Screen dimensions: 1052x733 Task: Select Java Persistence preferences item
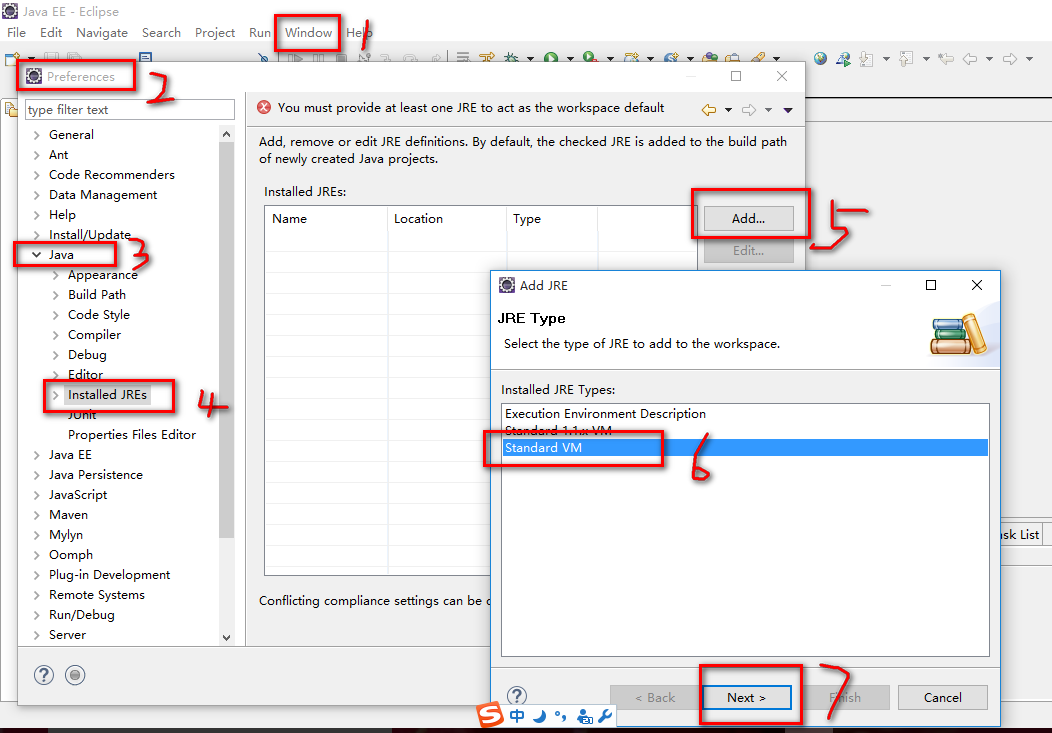pos(95,475)
